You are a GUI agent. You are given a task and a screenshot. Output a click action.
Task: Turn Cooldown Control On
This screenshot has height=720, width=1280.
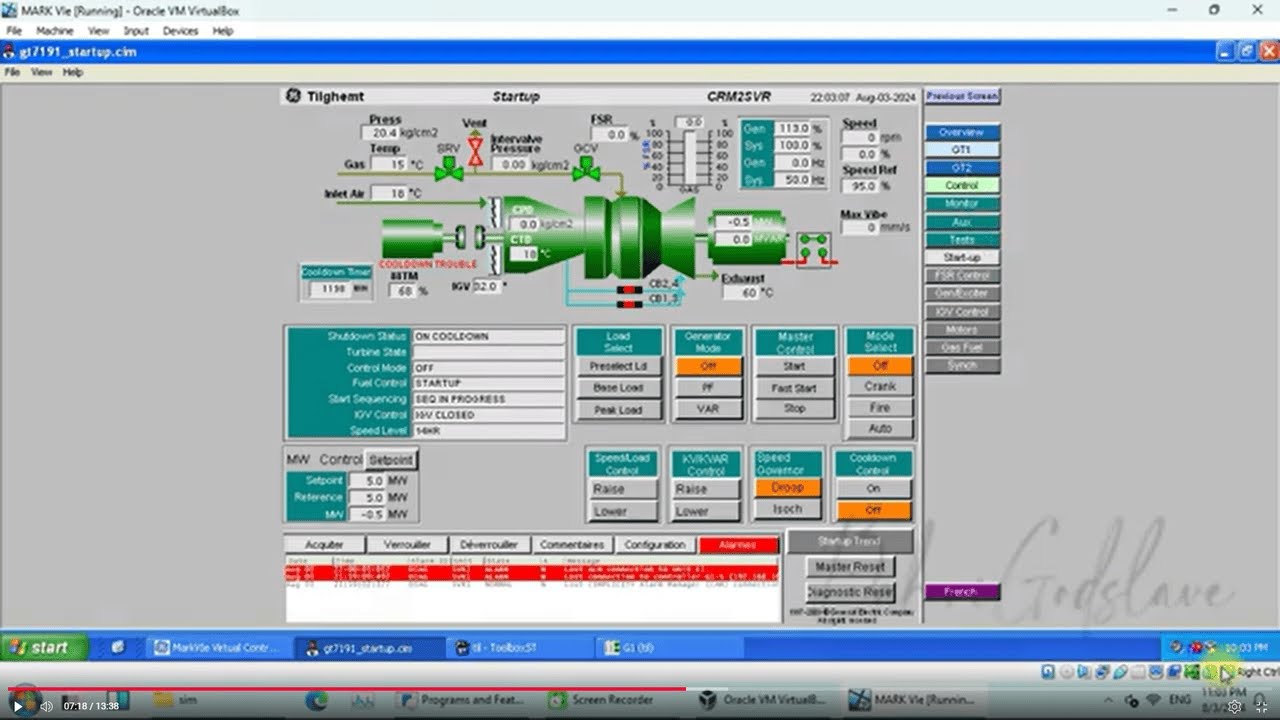pyautogui.click(x=873, y=488)
